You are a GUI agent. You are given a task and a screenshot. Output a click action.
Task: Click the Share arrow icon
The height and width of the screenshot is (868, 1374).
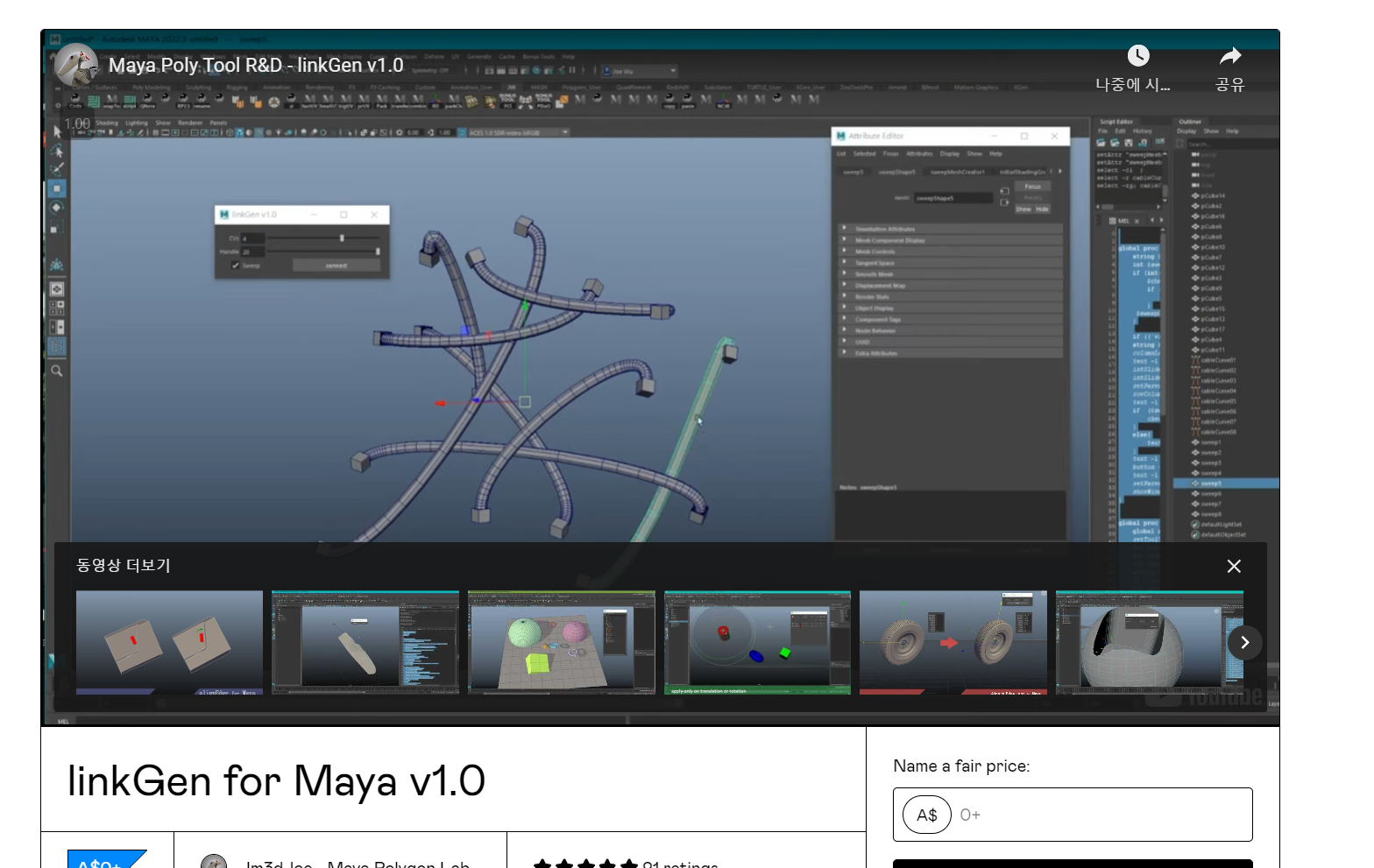point(1230,56)
